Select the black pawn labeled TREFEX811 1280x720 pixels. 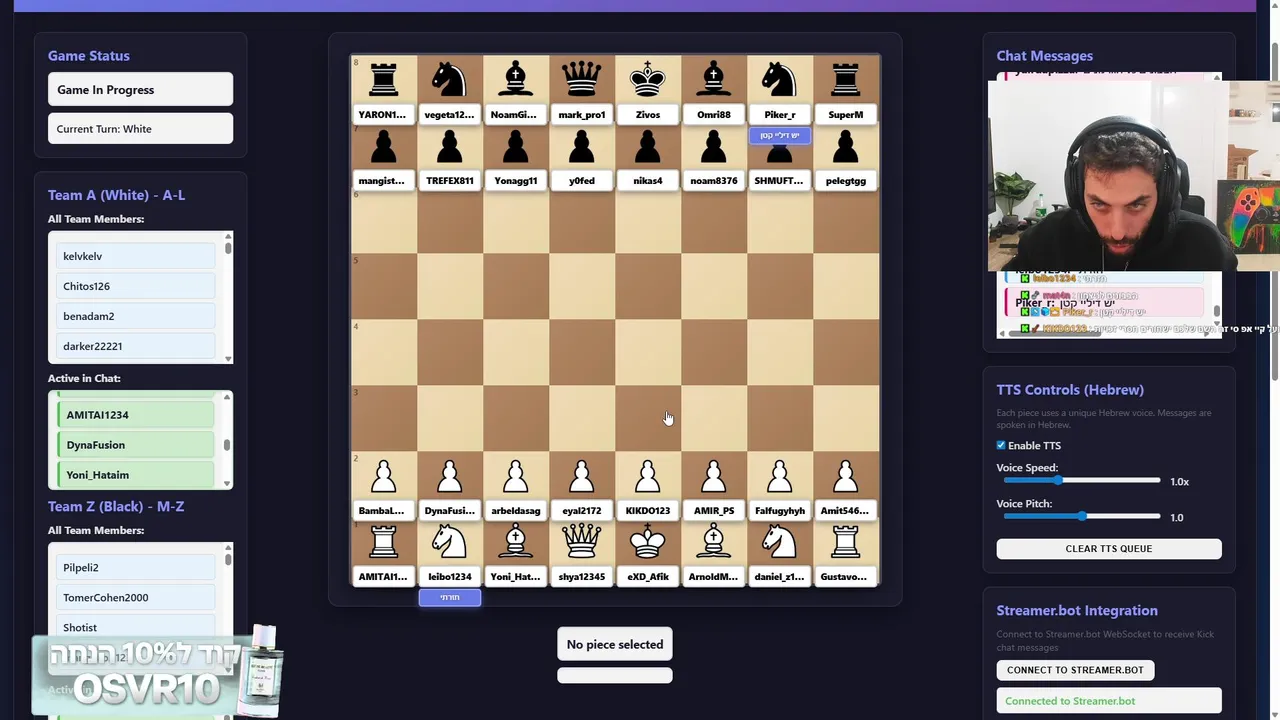click(449, 146)
